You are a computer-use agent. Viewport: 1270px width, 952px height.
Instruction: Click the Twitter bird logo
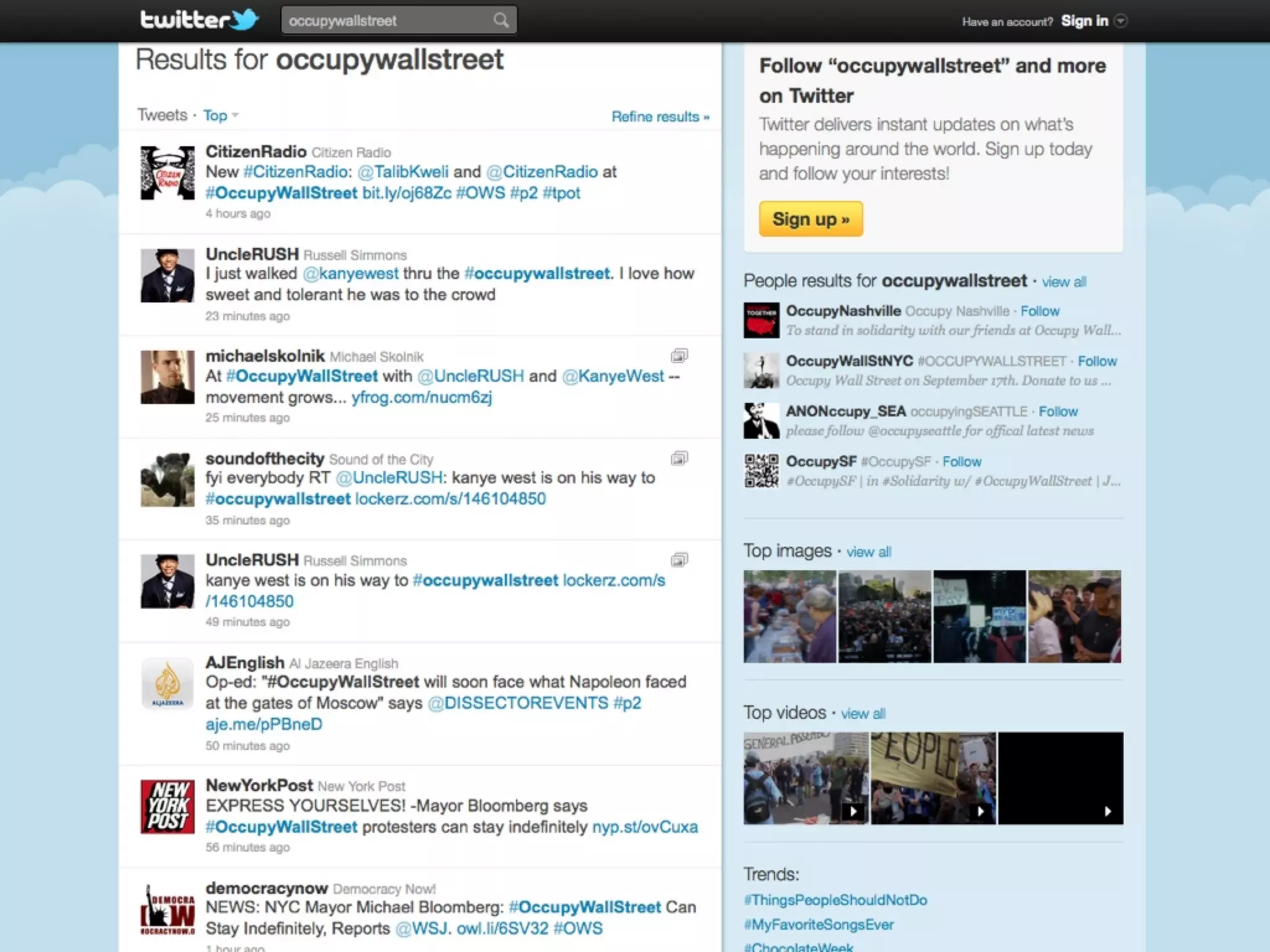244,20
